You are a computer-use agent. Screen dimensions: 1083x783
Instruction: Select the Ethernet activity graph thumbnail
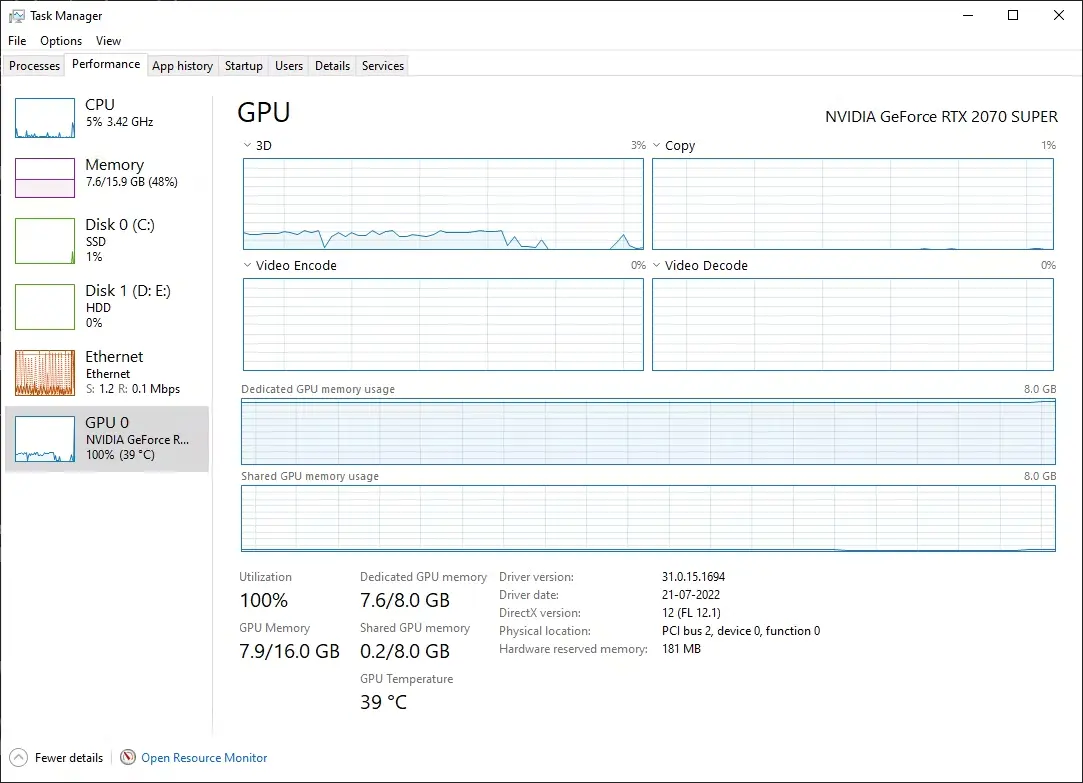[x=45, y=373]
